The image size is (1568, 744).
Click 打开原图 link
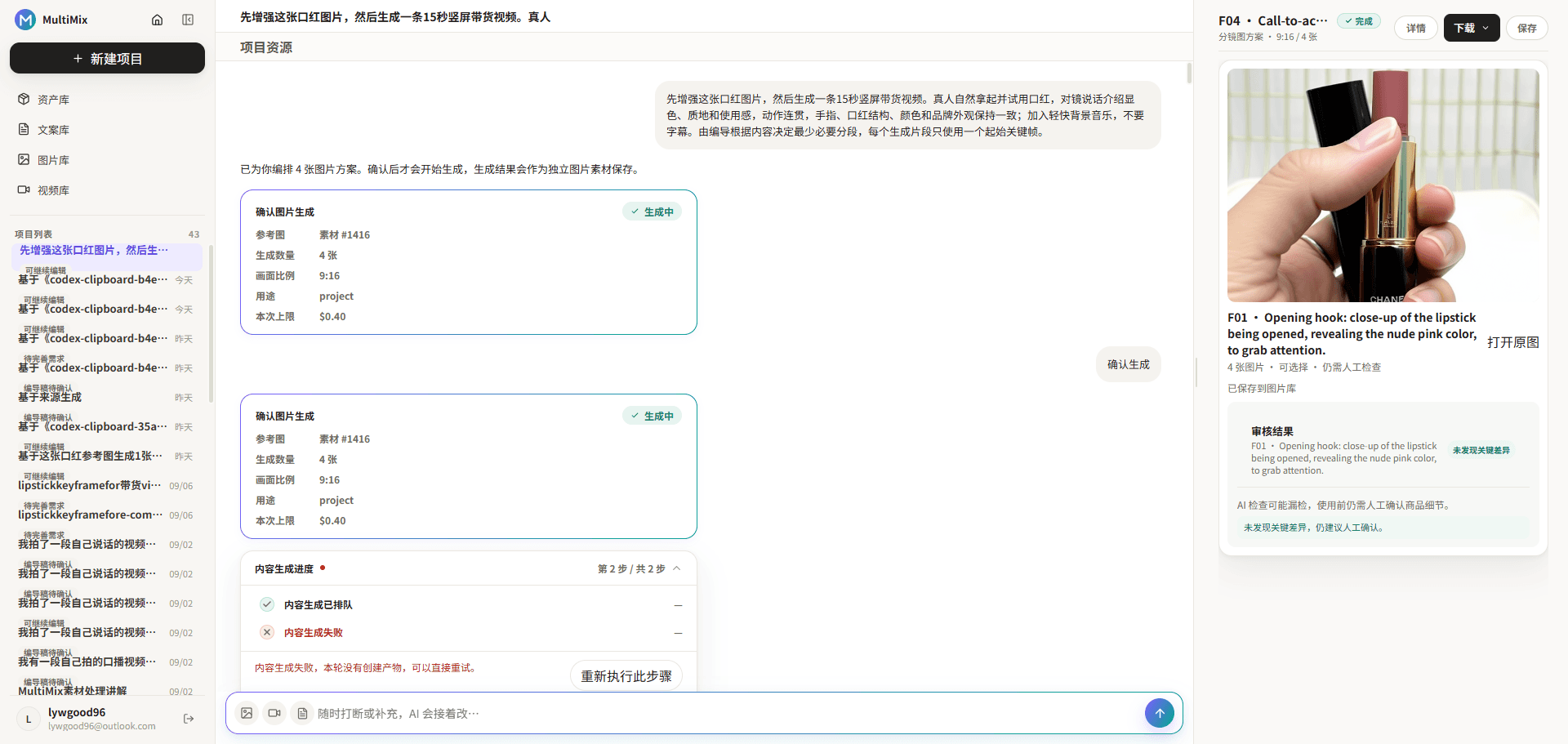[x=1513, y=342]
